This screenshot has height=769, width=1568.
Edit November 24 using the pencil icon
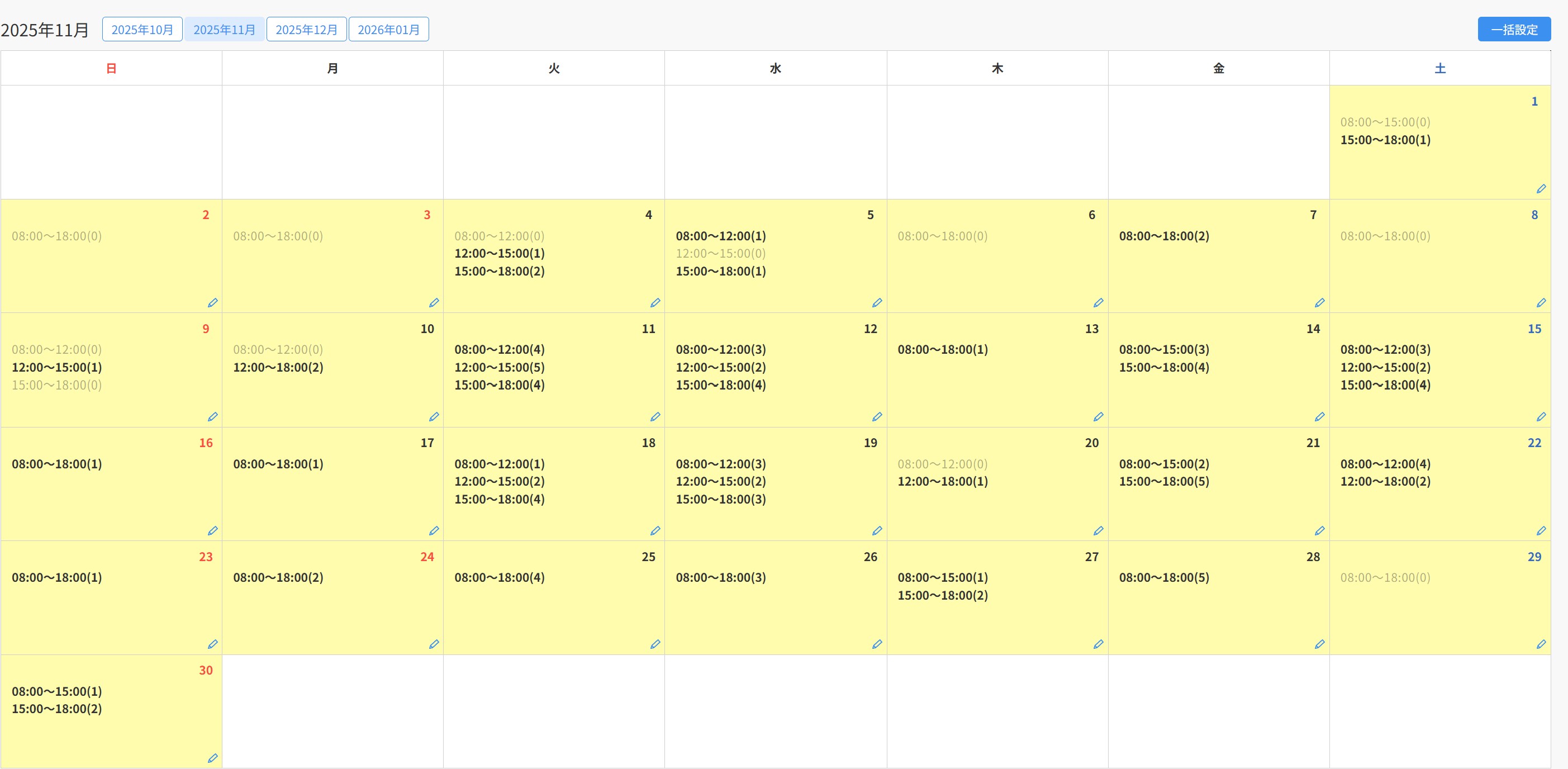[434, 644]
